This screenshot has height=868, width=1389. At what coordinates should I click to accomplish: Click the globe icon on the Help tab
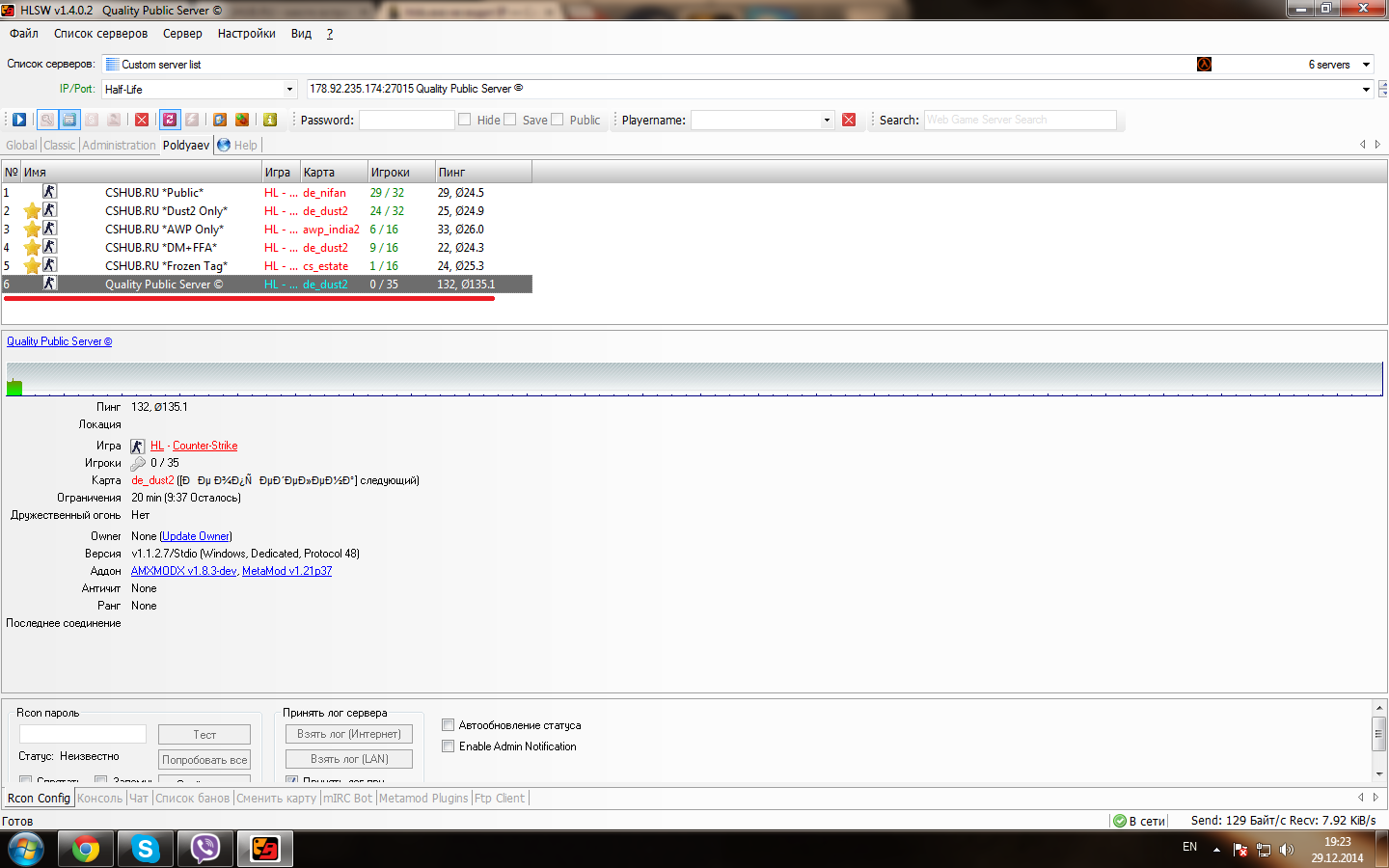(224, 145)
